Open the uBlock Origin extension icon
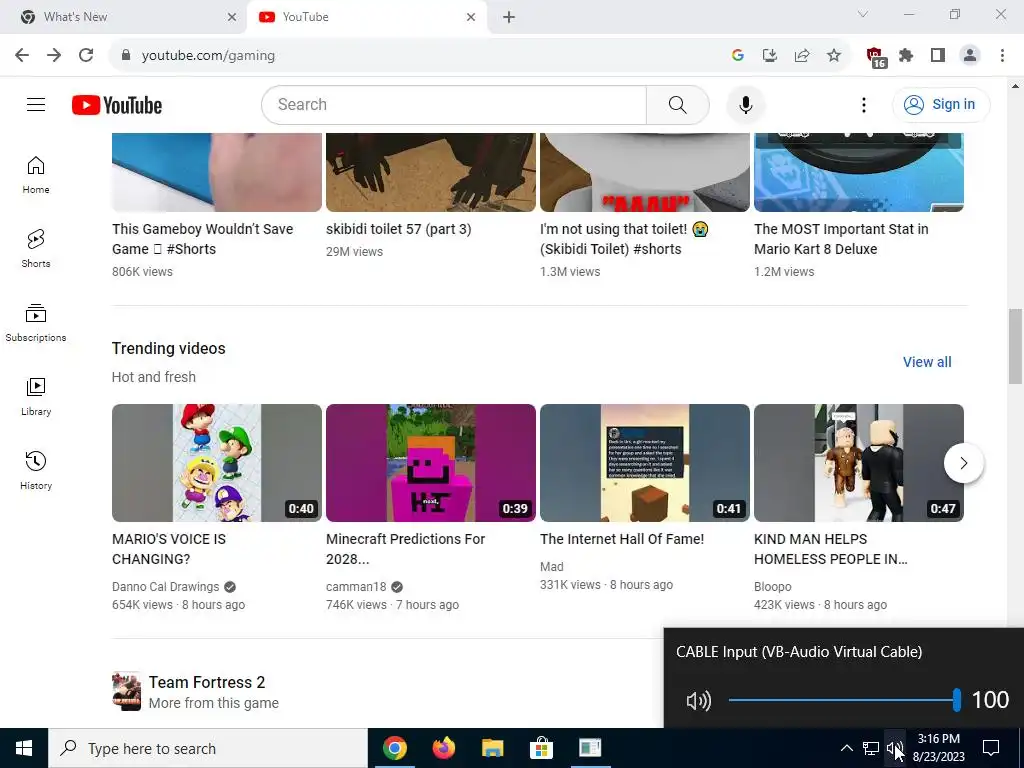 click(x=875, y=57)
